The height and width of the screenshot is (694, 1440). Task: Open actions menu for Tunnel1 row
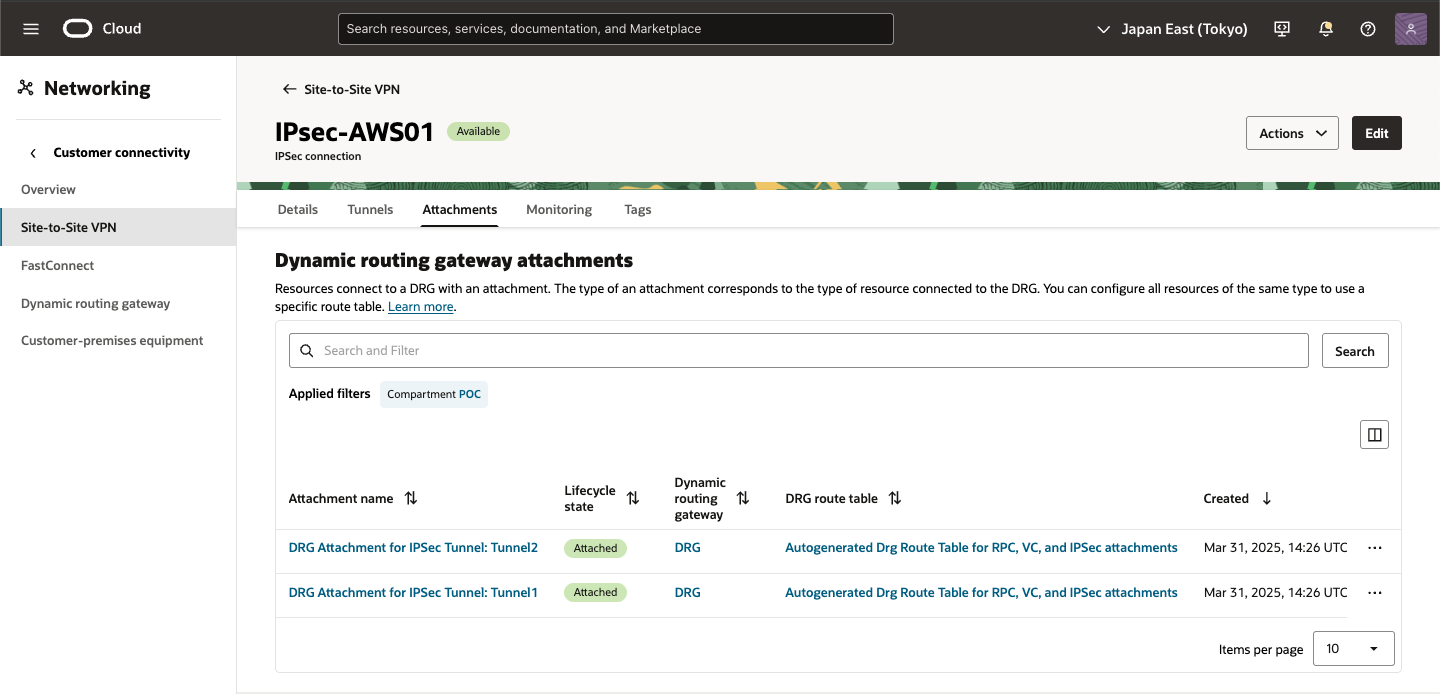tap(1374, 593)
